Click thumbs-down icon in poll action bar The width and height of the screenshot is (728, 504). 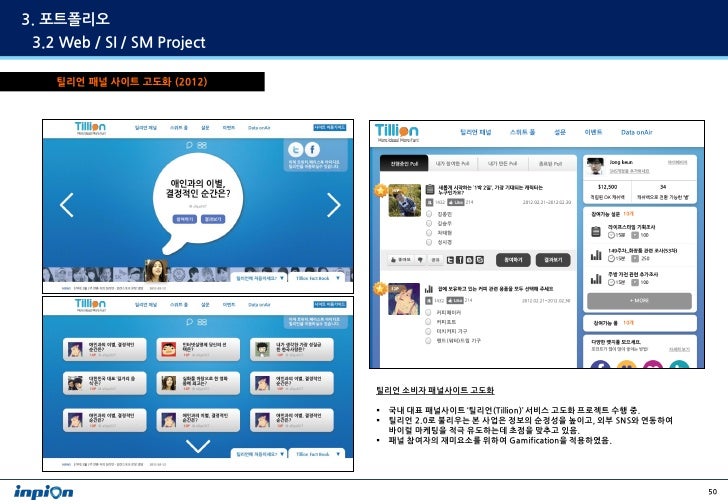(x=420, y=260)
